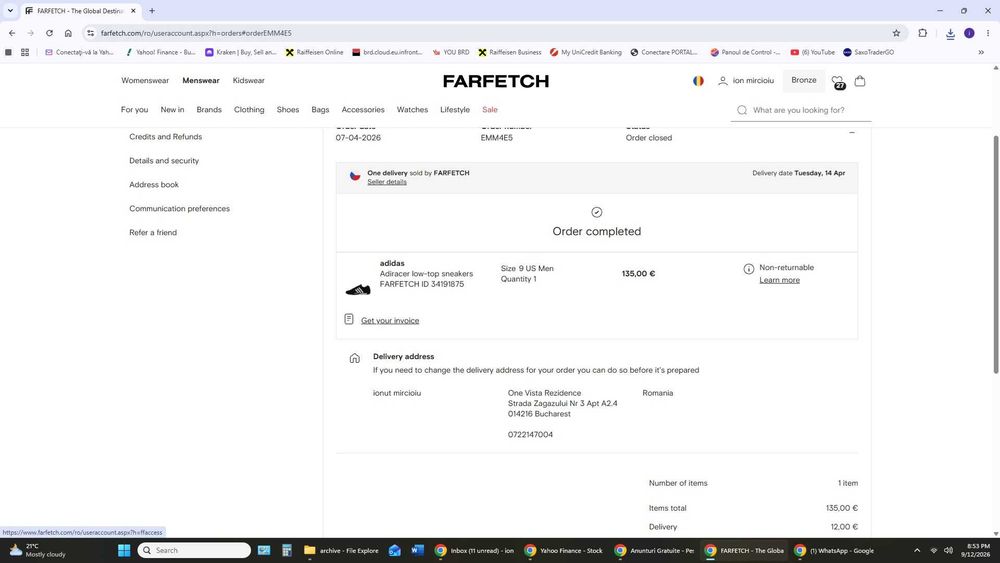The width and height of the screenshot is (1000, 563).
Task: Click the adidas sneaker thumbnail
Action: (x=358, y=289)
